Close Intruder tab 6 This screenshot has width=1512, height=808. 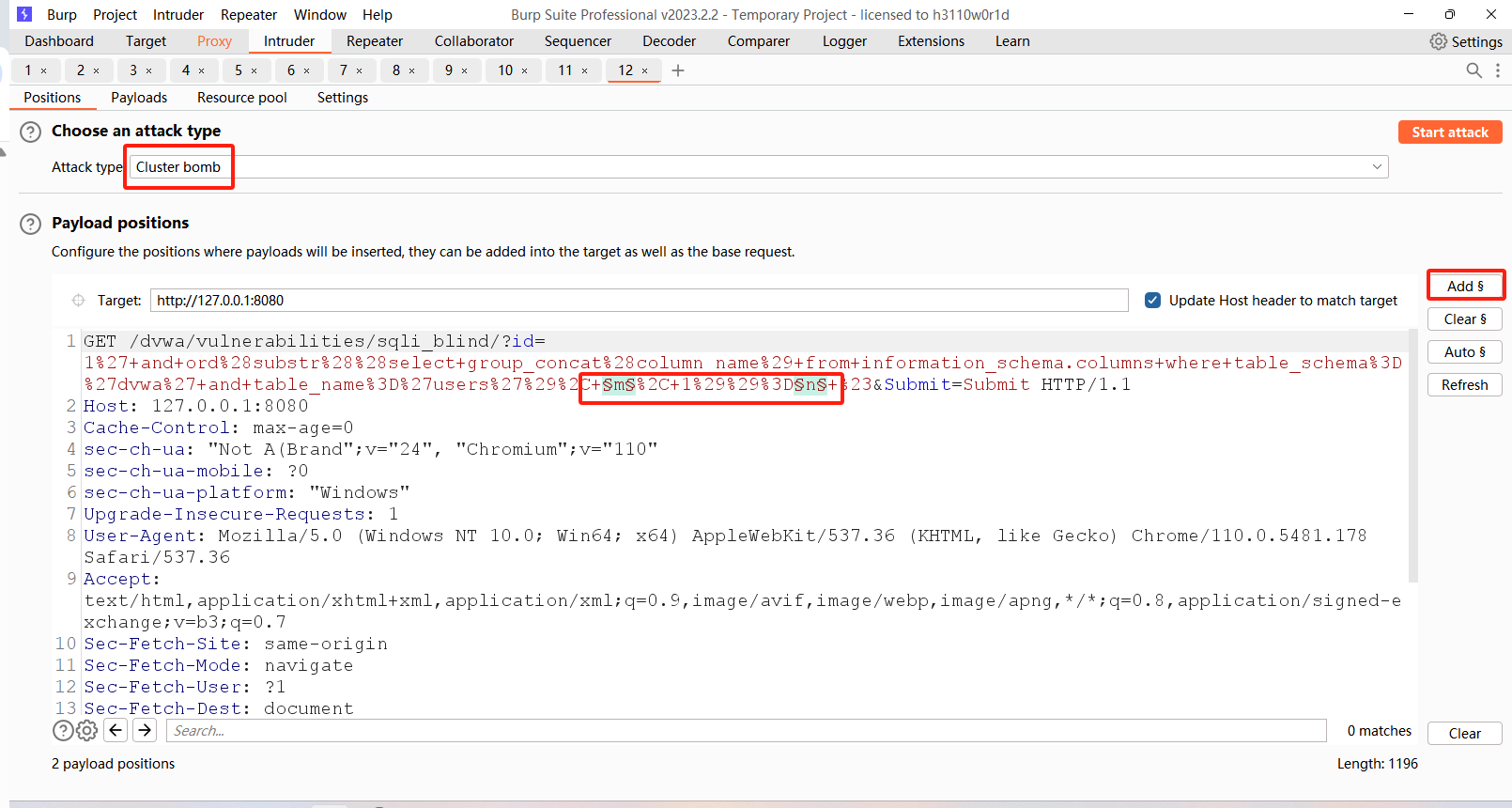click(307, 70)
